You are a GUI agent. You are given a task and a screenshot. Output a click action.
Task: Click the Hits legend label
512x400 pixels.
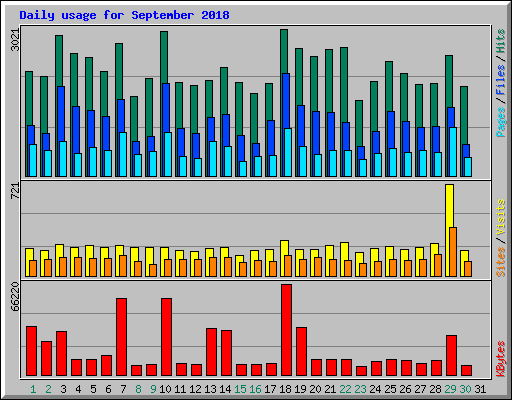click(501, 41)
